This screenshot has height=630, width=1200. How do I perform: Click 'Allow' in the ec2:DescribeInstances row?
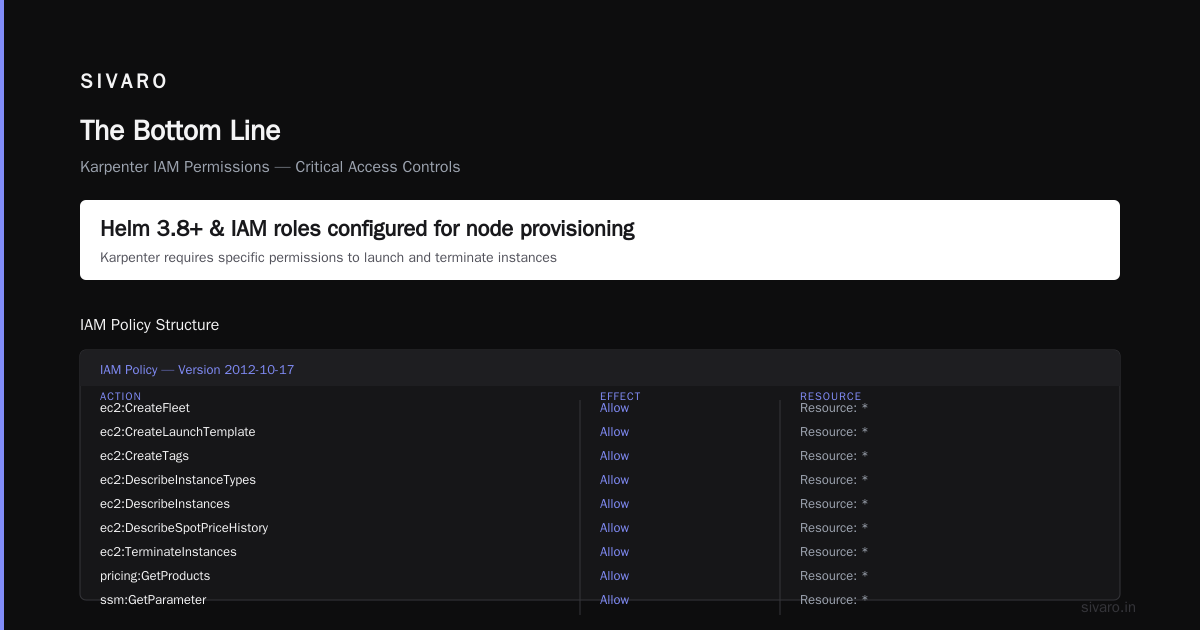pos(614,504)
